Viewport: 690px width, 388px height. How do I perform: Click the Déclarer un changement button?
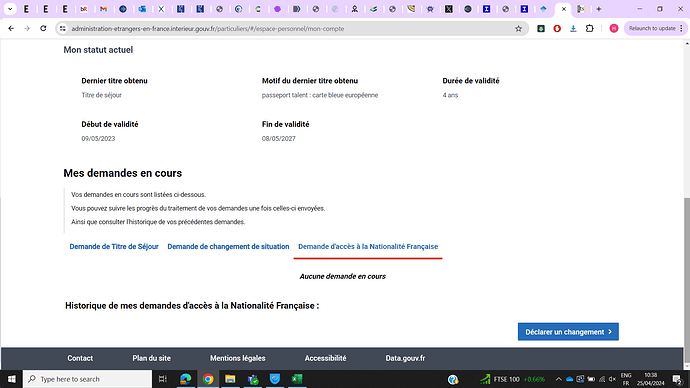[568, 332]
